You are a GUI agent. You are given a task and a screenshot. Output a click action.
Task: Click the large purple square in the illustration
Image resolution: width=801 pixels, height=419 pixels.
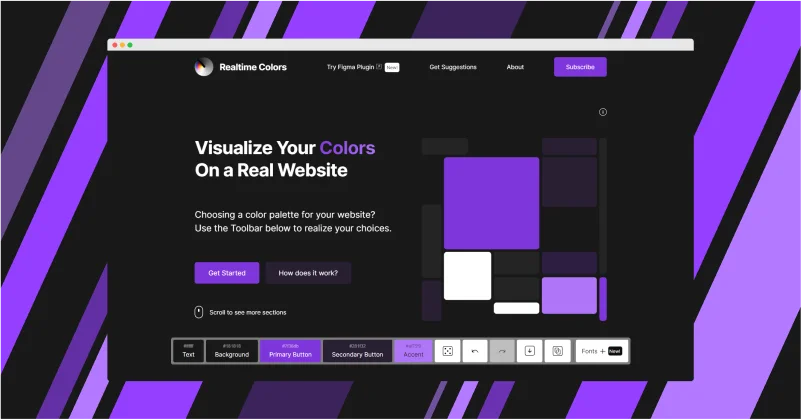[x=491, y=203]
